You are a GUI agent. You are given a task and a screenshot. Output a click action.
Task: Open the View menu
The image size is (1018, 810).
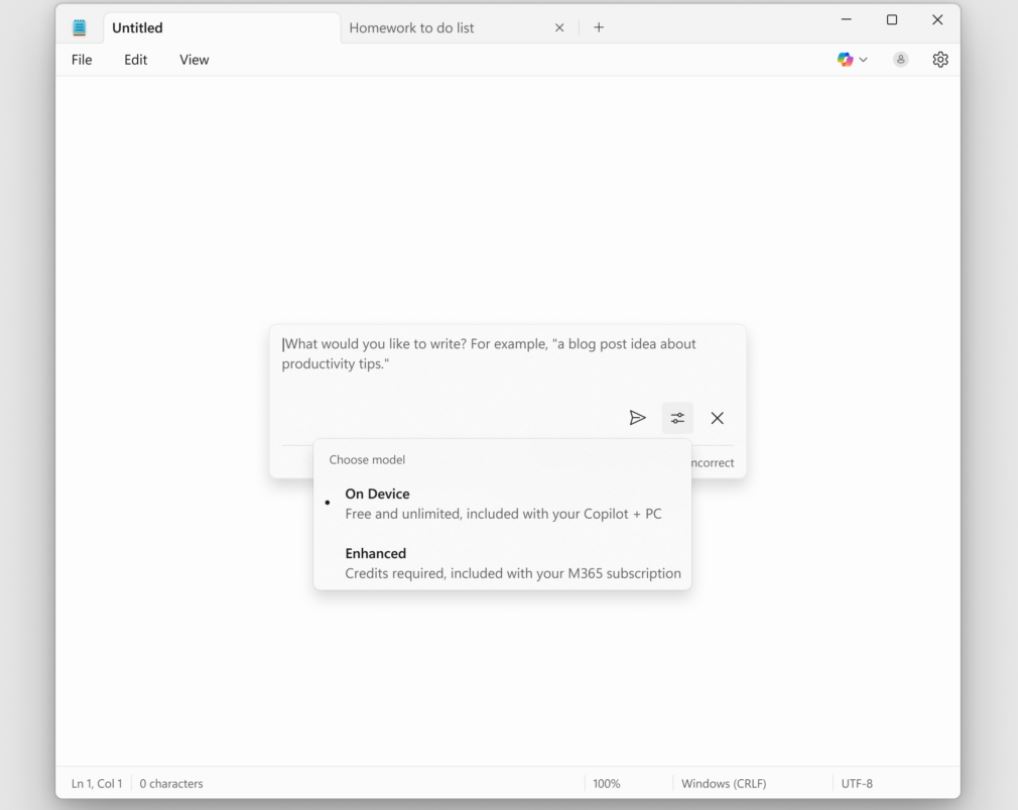point(193,59)
